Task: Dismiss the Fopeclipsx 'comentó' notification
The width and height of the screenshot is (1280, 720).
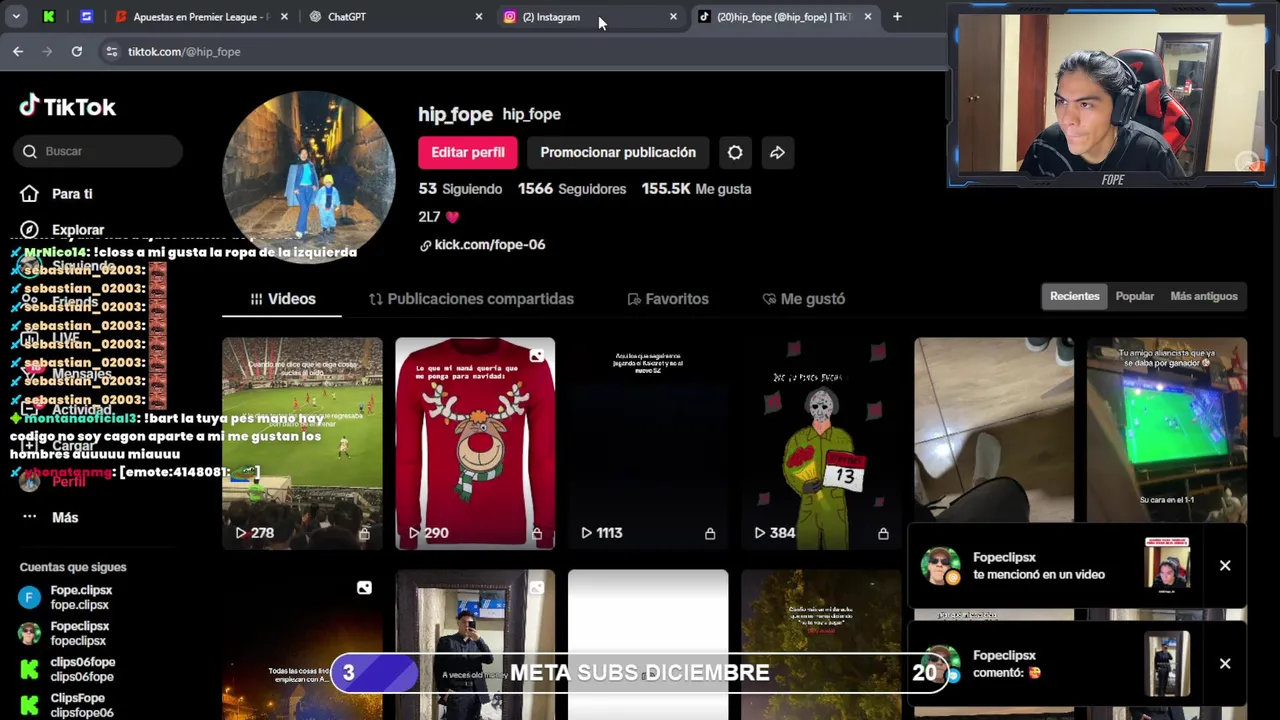Action: (x=1225, y=664)
